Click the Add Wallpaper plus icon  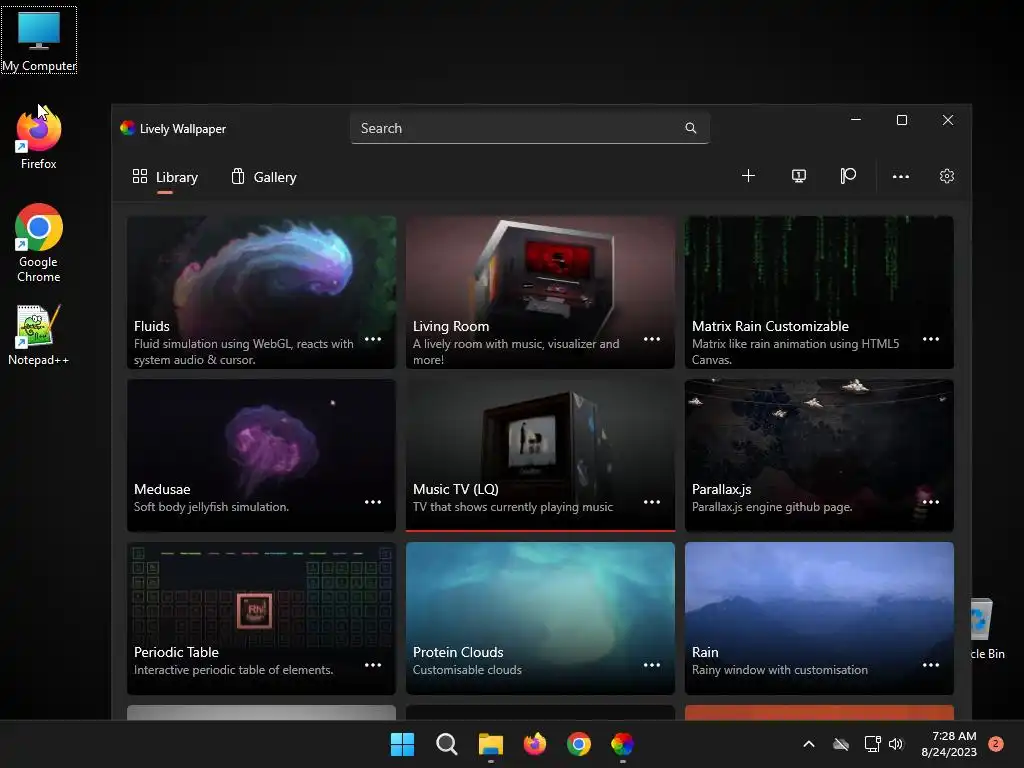[x=748, y=176]
